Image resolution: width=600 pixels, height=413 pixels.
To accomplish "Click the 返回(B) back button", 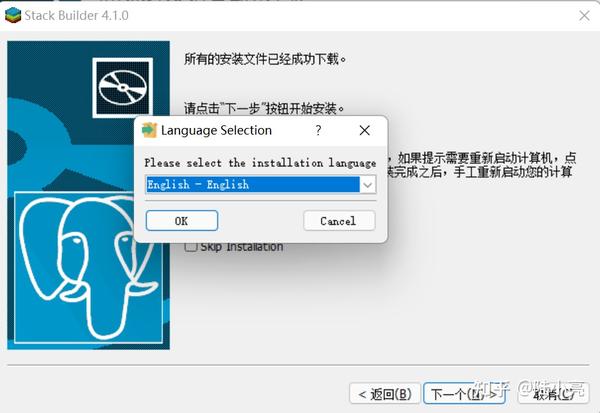I will coord(385,393).
